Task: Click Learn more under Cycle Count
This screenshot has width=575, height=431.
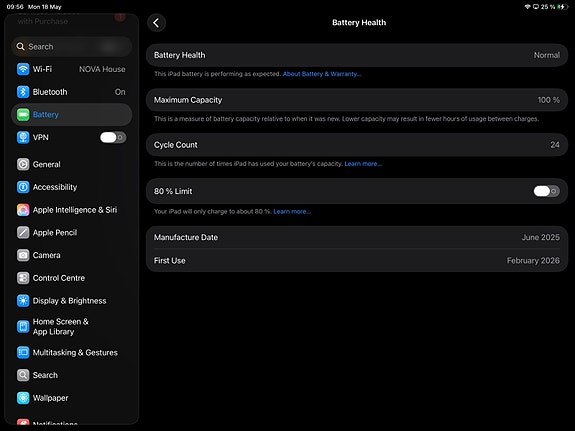Action: 363,164
